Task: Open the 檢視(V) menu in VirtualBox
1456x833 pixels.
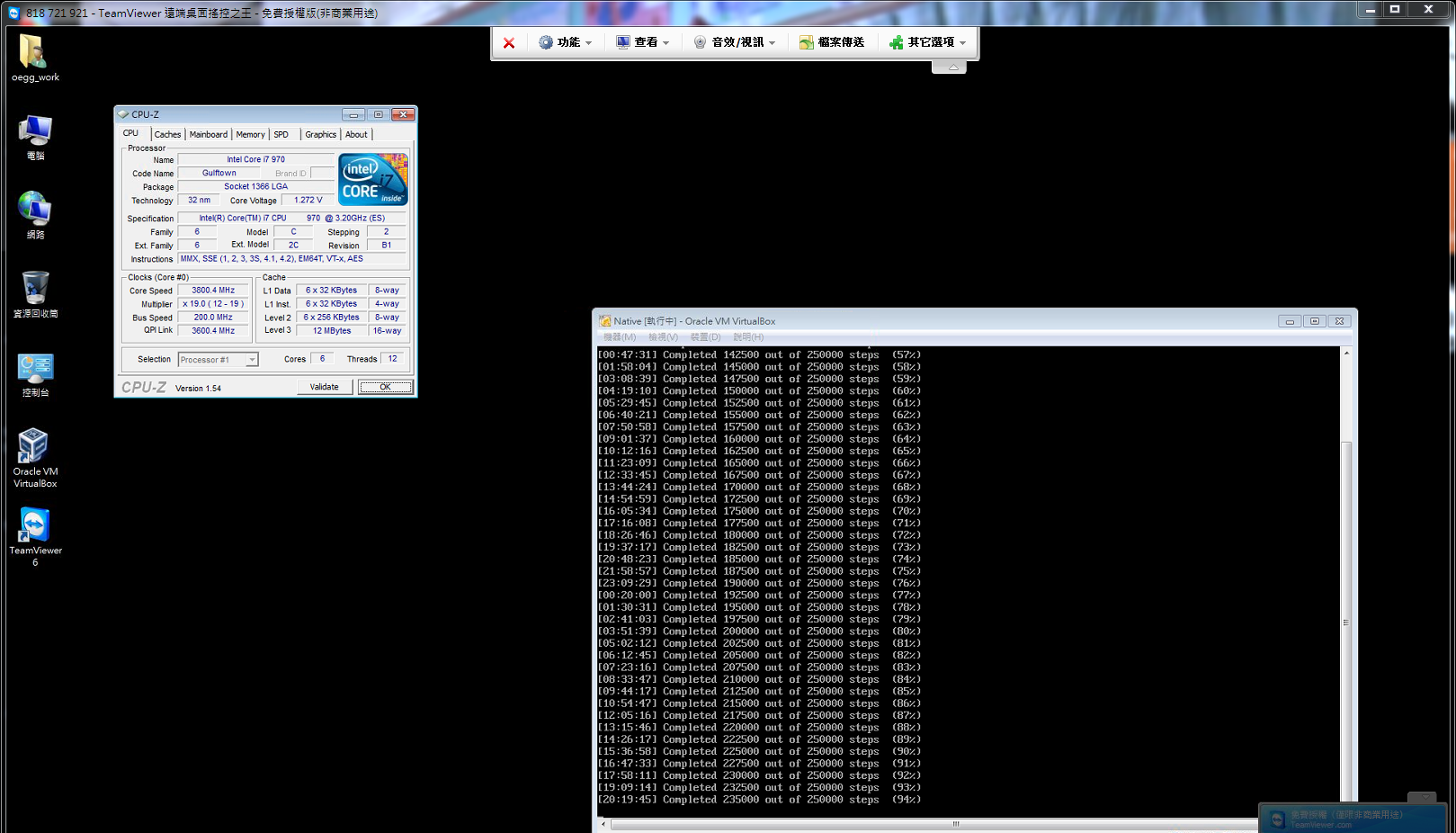Action: (664, 337)
